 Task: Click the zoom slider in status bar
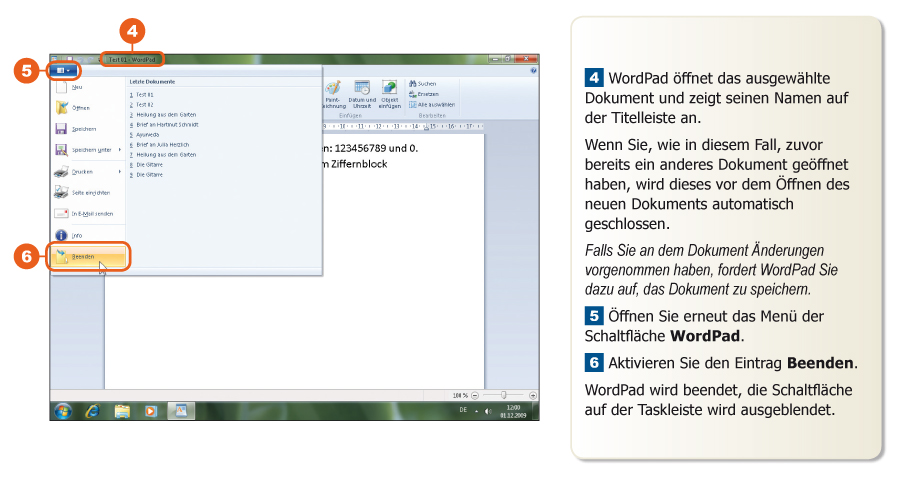tap(503, 395)
